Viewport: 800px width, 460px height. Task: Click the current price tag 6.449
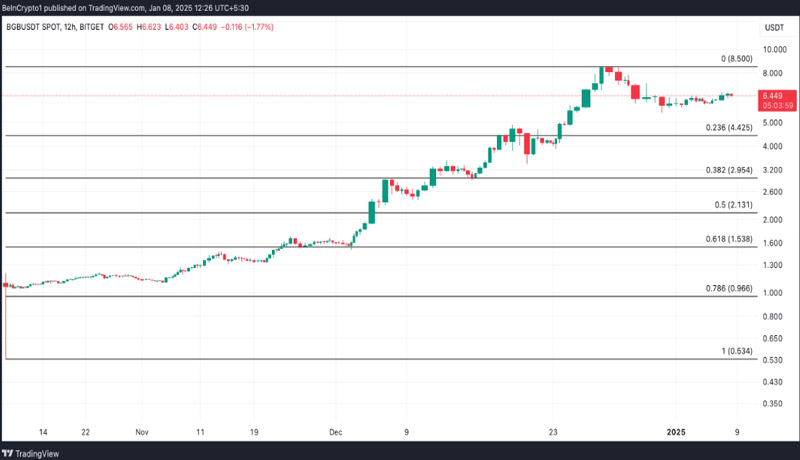(x=772, y=96)
